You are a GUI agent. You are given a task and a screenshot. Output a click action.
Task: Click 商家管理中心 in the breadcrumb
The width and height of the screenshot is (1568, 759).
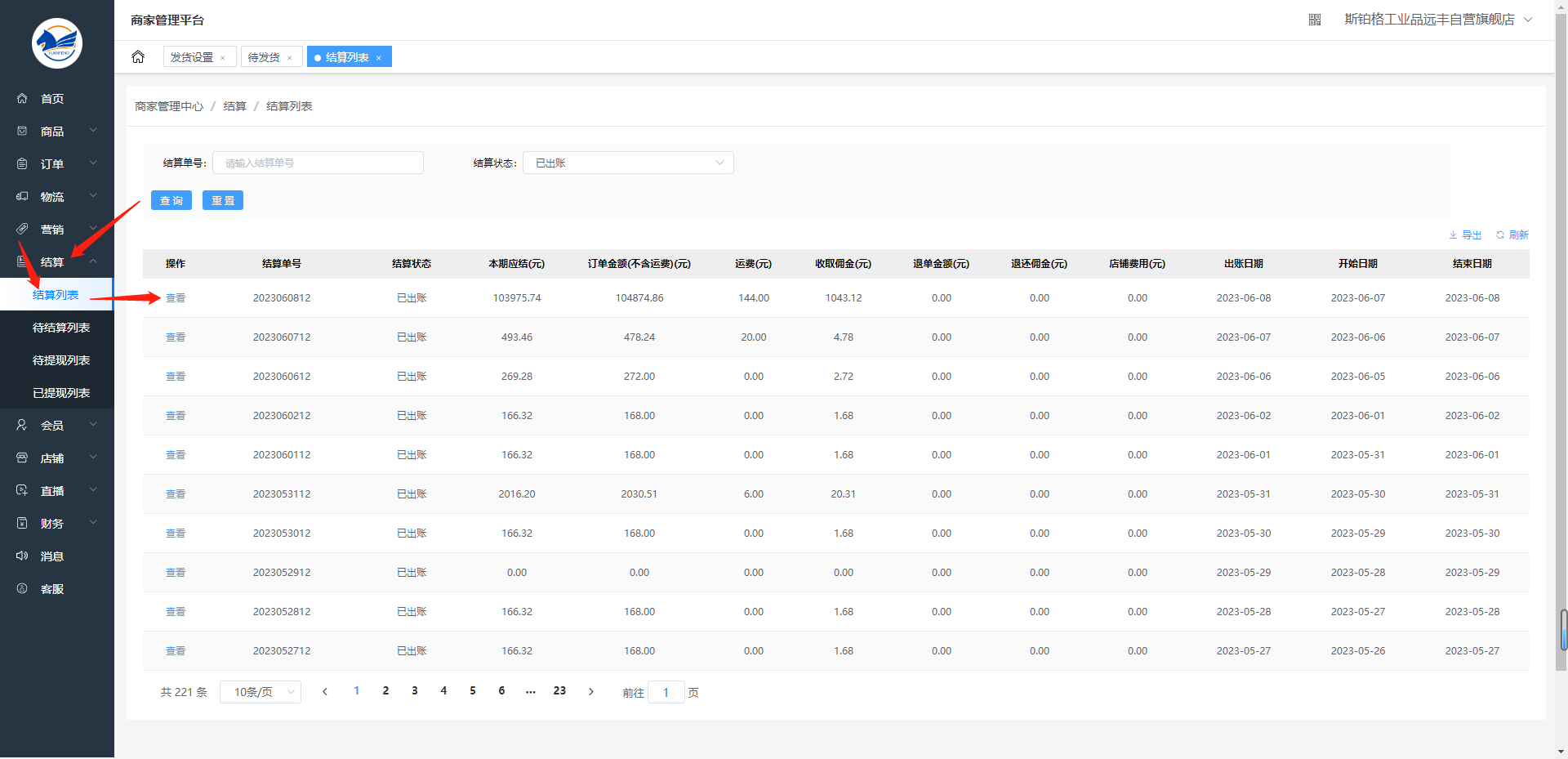coord(169,106)
